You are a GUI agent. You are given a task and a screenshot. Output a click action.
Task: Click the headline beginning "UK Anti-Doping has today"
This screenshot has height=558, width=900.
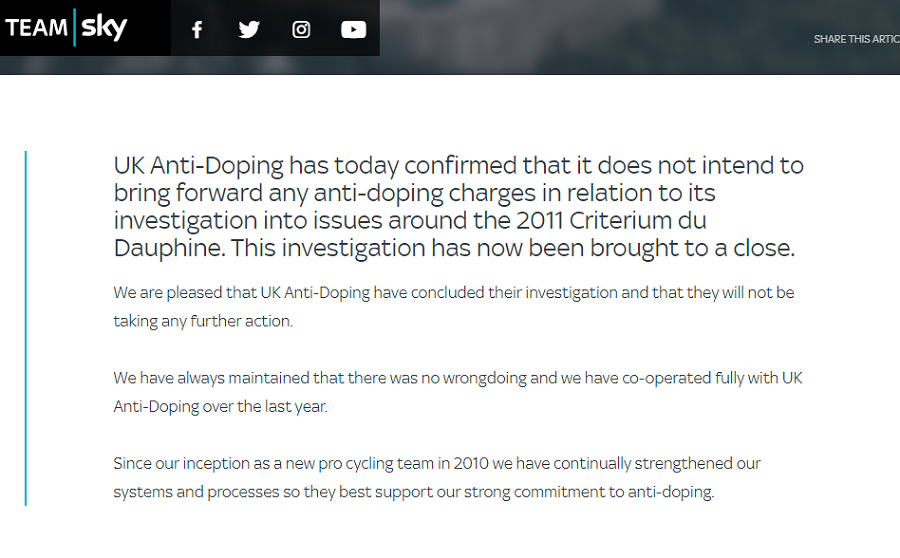(x=458, y=207)
